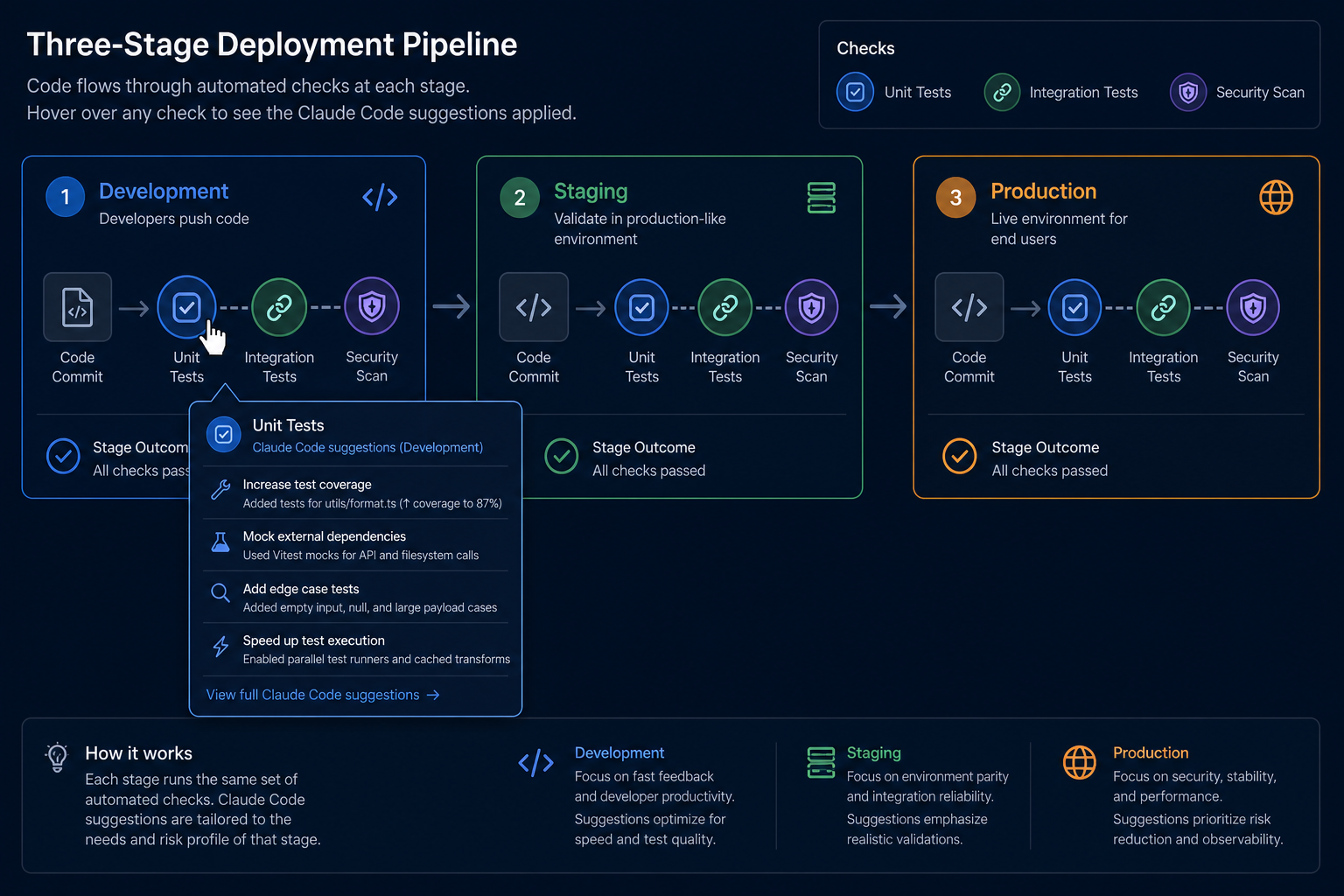Screen dimensions: 1344x896
Task: Open Increase test coverage suggestion
Action: (356, 493)
